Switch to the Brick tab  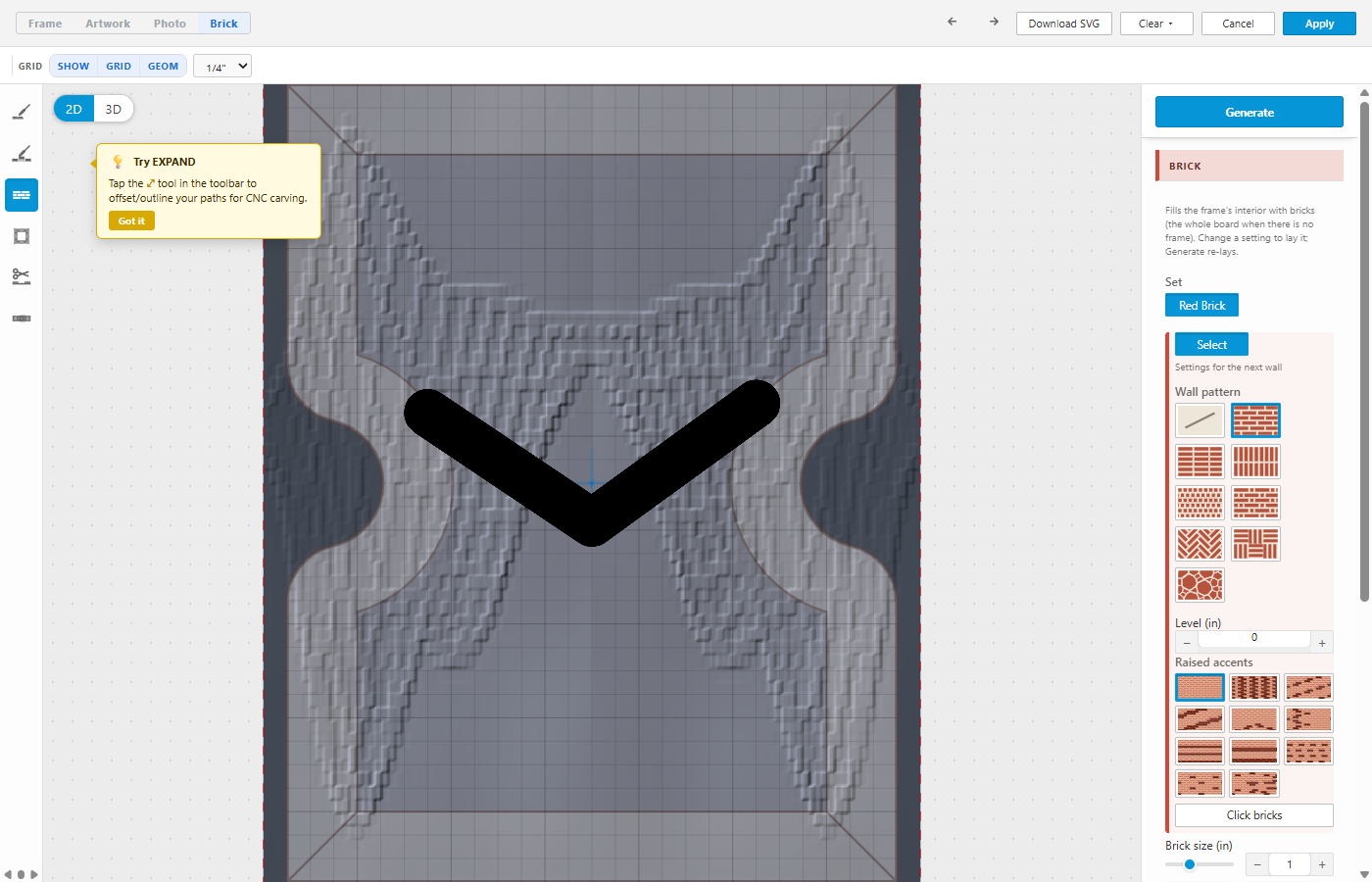[223, 24]
